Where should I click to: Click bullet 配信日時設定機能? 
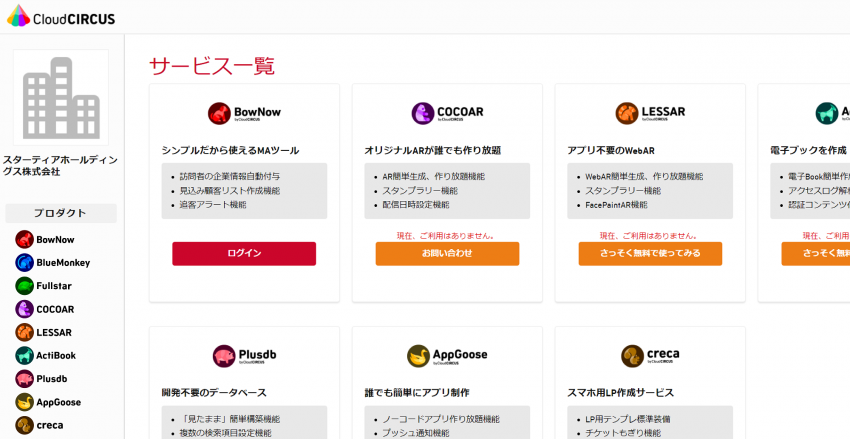pos(416,205)
